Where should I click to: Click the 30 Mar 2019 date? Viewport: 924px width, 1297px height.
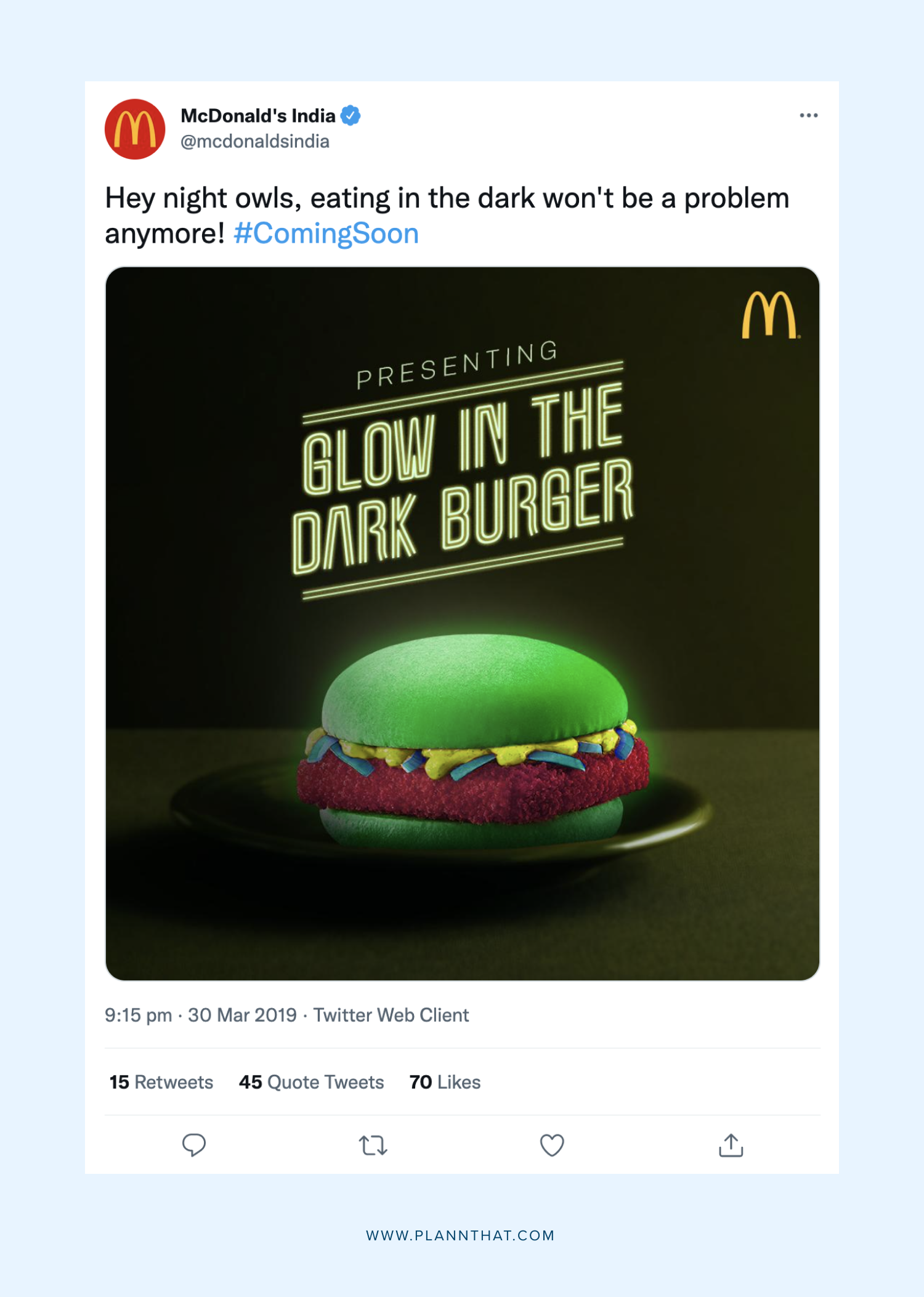242,1015
